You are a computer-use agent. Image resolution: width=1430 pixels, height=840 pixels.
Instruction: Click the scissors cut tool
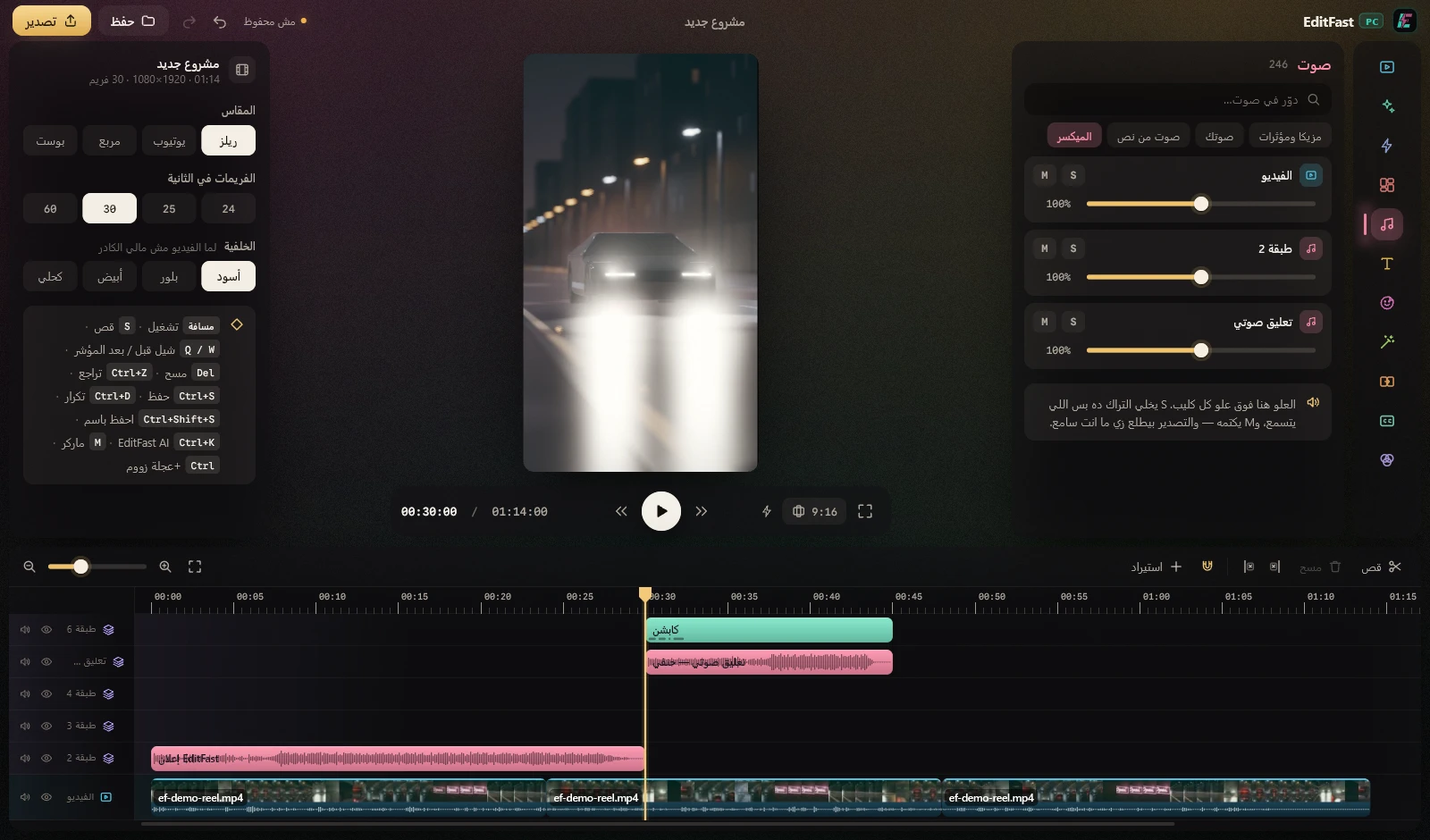coord(1382,567)
